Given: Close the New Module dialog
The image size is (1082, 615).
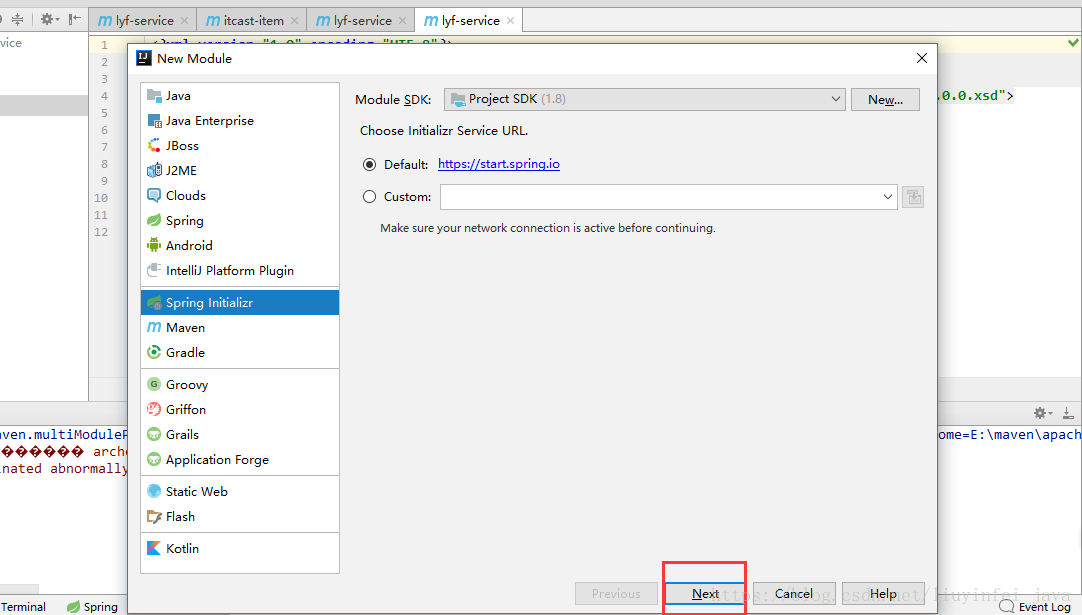Looking at the screenshot, I should click(x=922, y=58).
